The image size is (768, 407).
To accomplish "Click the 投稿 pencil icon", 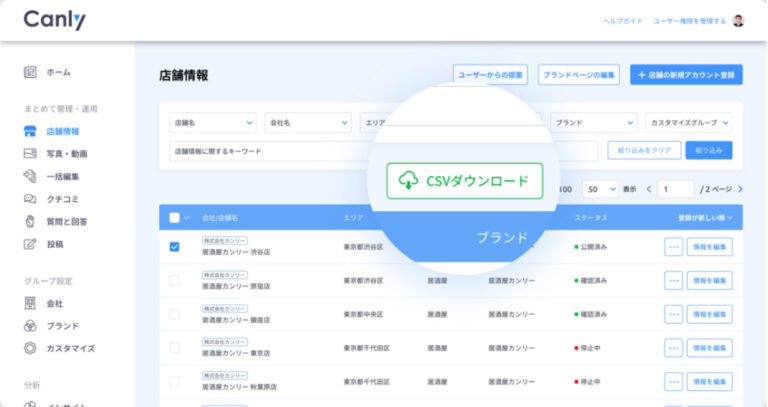I will tap(29, 244).
